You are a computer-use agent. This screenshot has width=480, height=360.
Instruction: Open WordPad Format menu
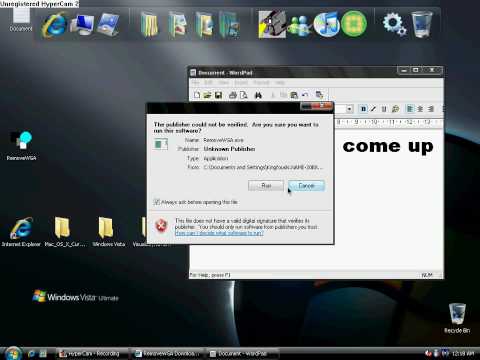261,82
